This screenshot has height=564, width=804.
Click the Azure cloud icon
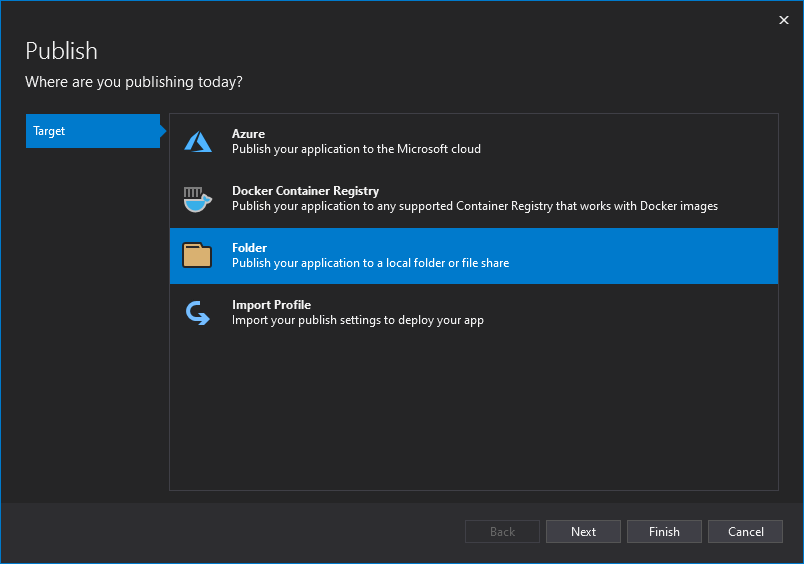pos(198,142)
